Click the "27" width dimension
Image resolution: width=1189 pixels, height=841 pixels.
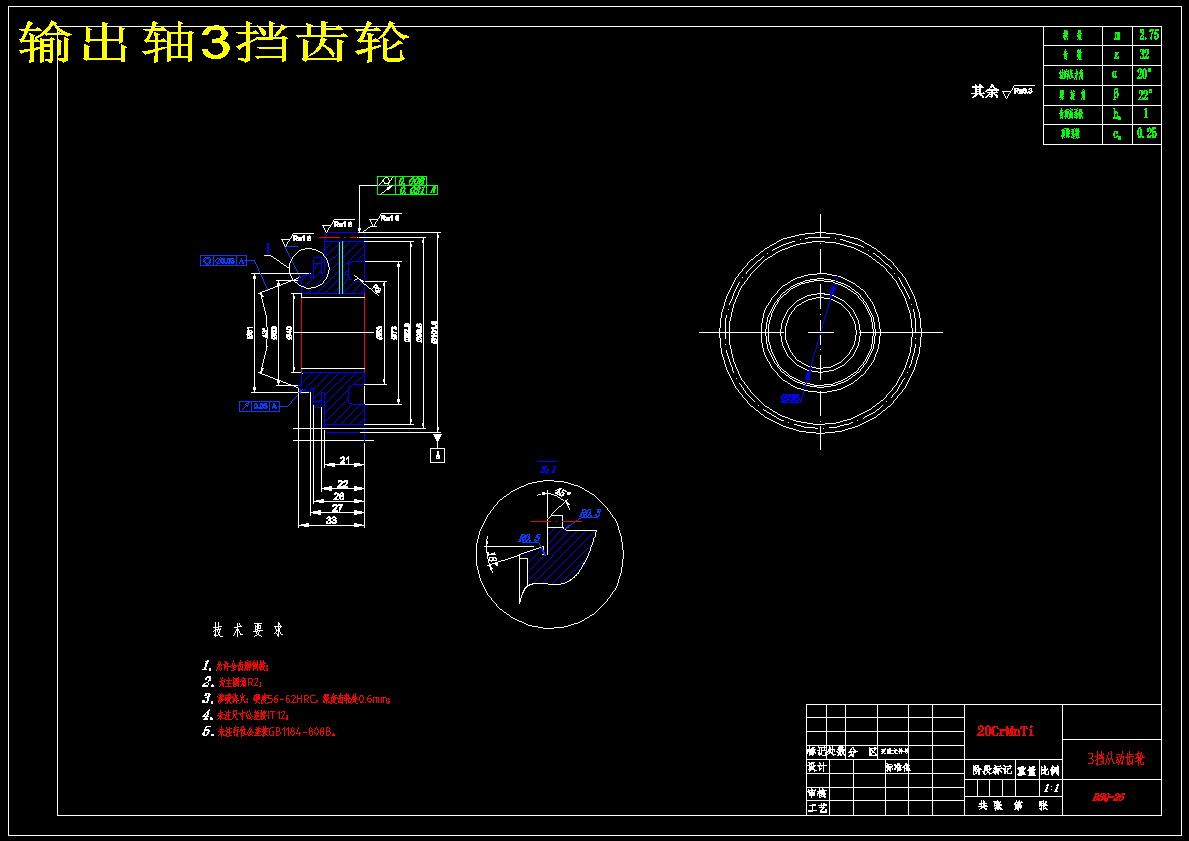(337, 508)
